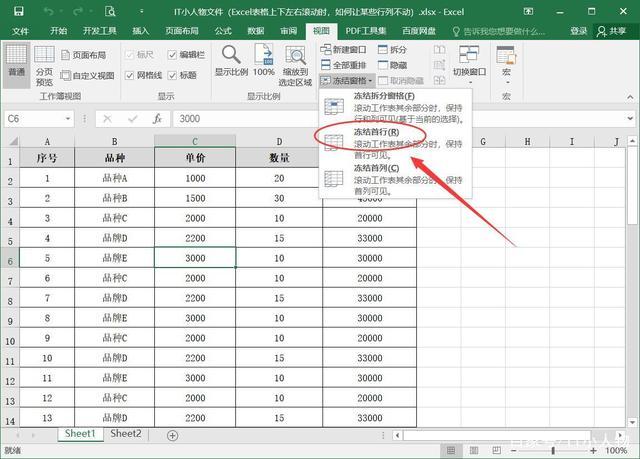Choose Freeze Top Row (冻结首行)
640x459 pixels.
click(395, 143)
